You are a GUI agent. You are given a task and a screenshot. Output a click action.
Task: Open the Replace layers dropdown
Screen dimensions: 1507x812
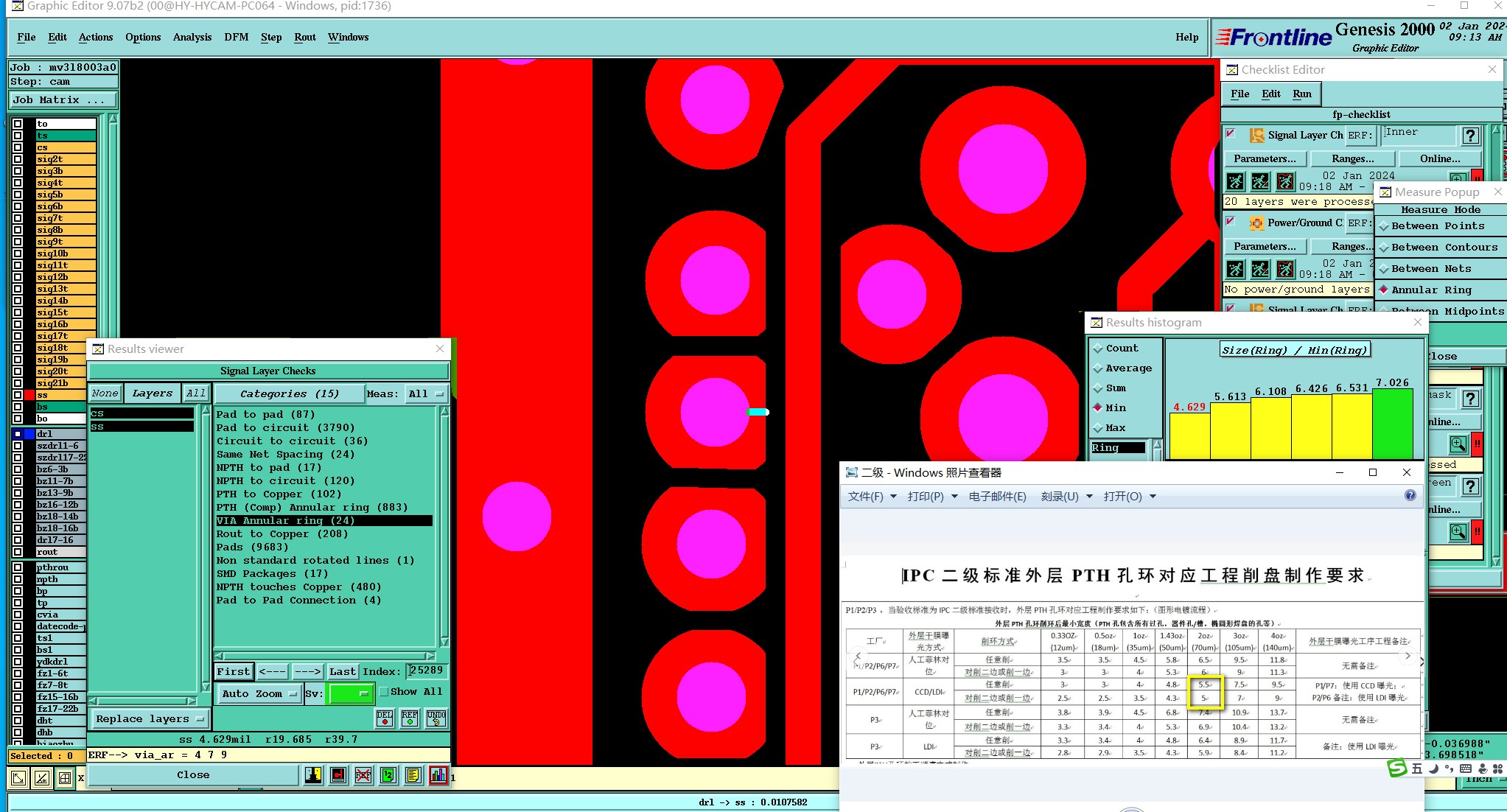150,718
